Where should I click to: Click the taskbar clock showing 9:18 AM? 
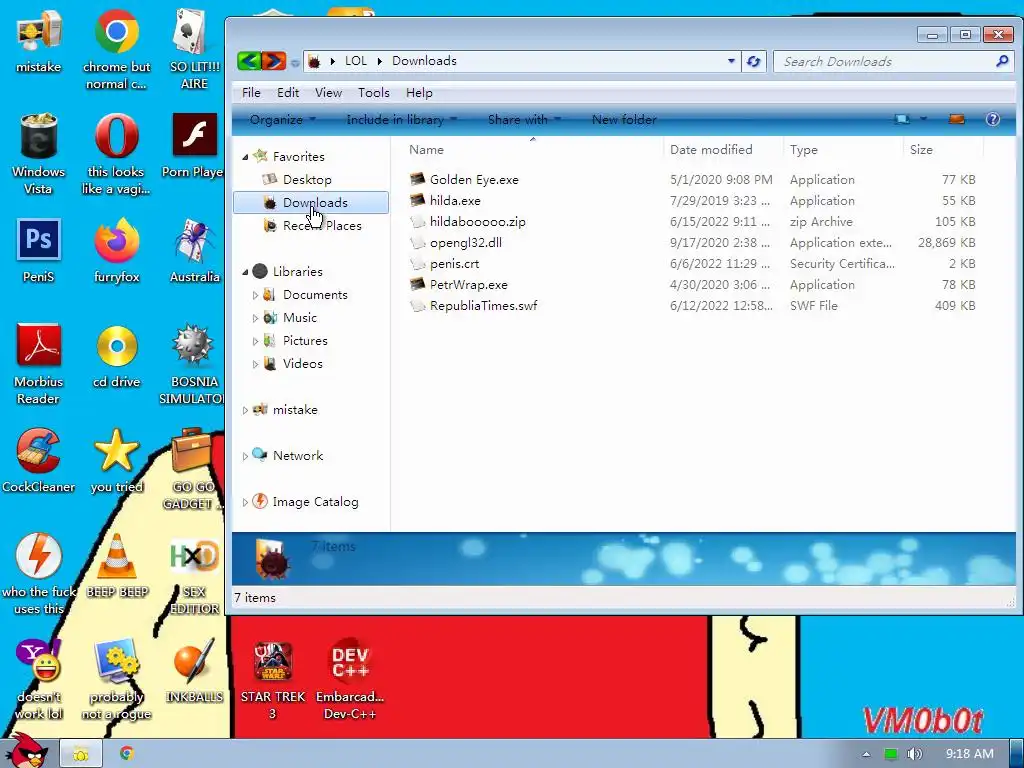tap(969, 754)
